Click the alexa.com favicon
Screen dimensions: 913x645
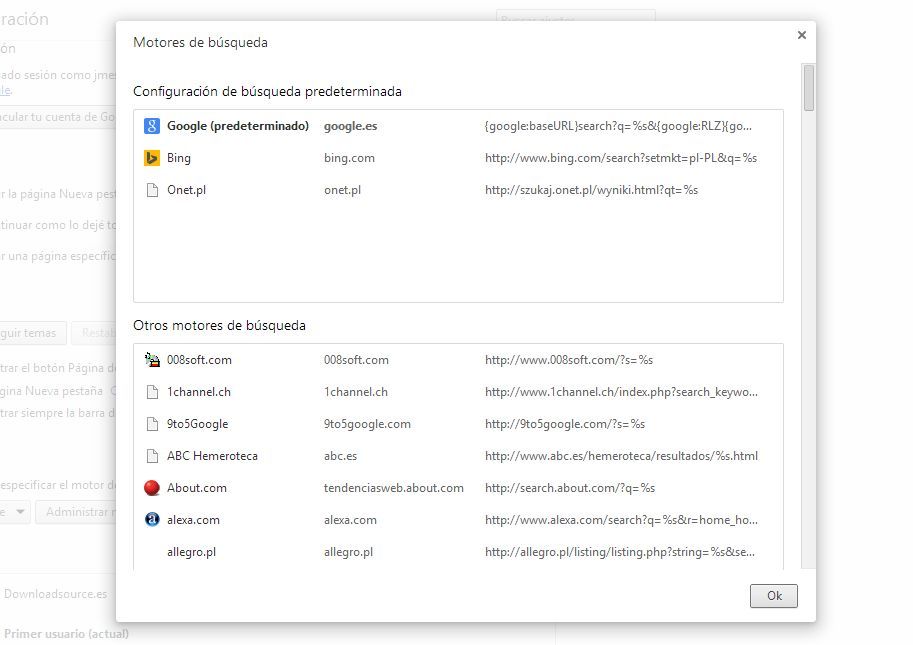tap(152, 520)
